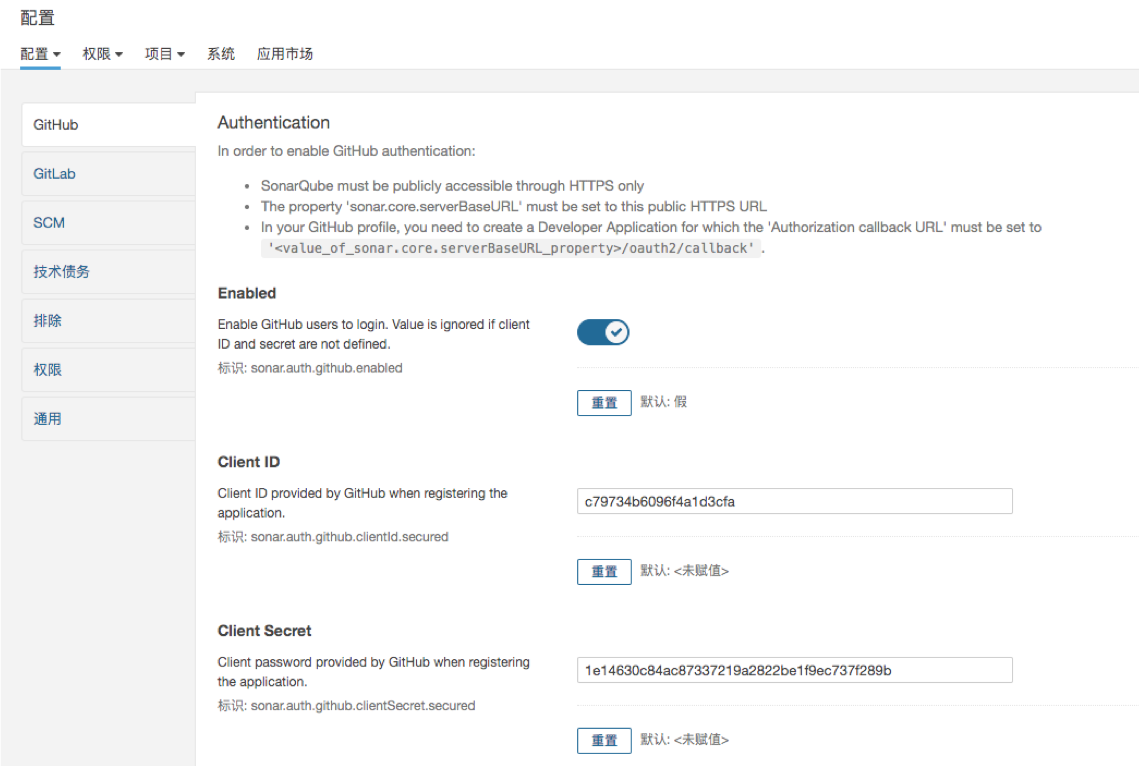The width and height of the screenshot is (1139, 766).
Task: Click the checkmark knob on Enabled switch
Action: (616, 333)
